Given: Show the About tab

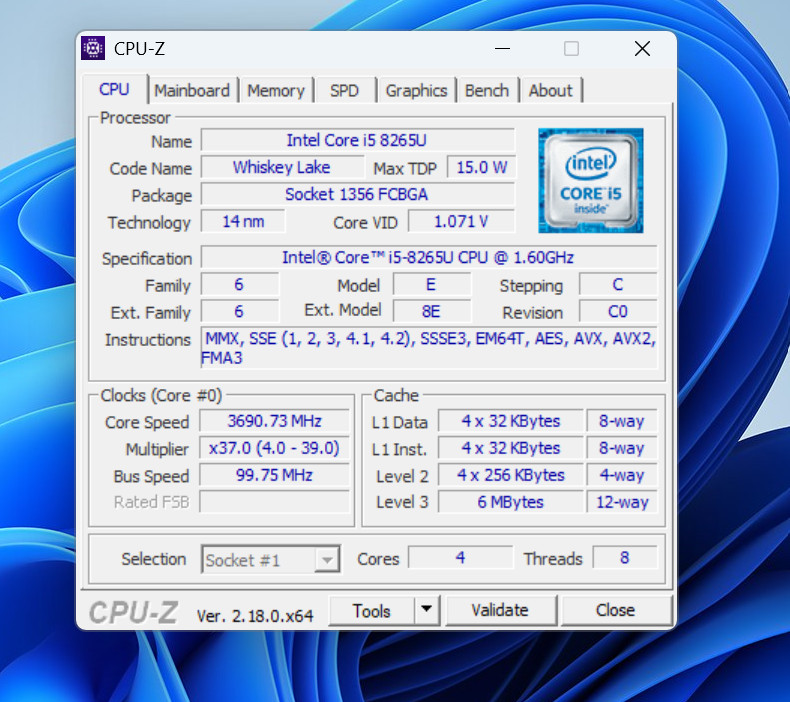Looking at the screenshot, I should [x=551, y=91].
